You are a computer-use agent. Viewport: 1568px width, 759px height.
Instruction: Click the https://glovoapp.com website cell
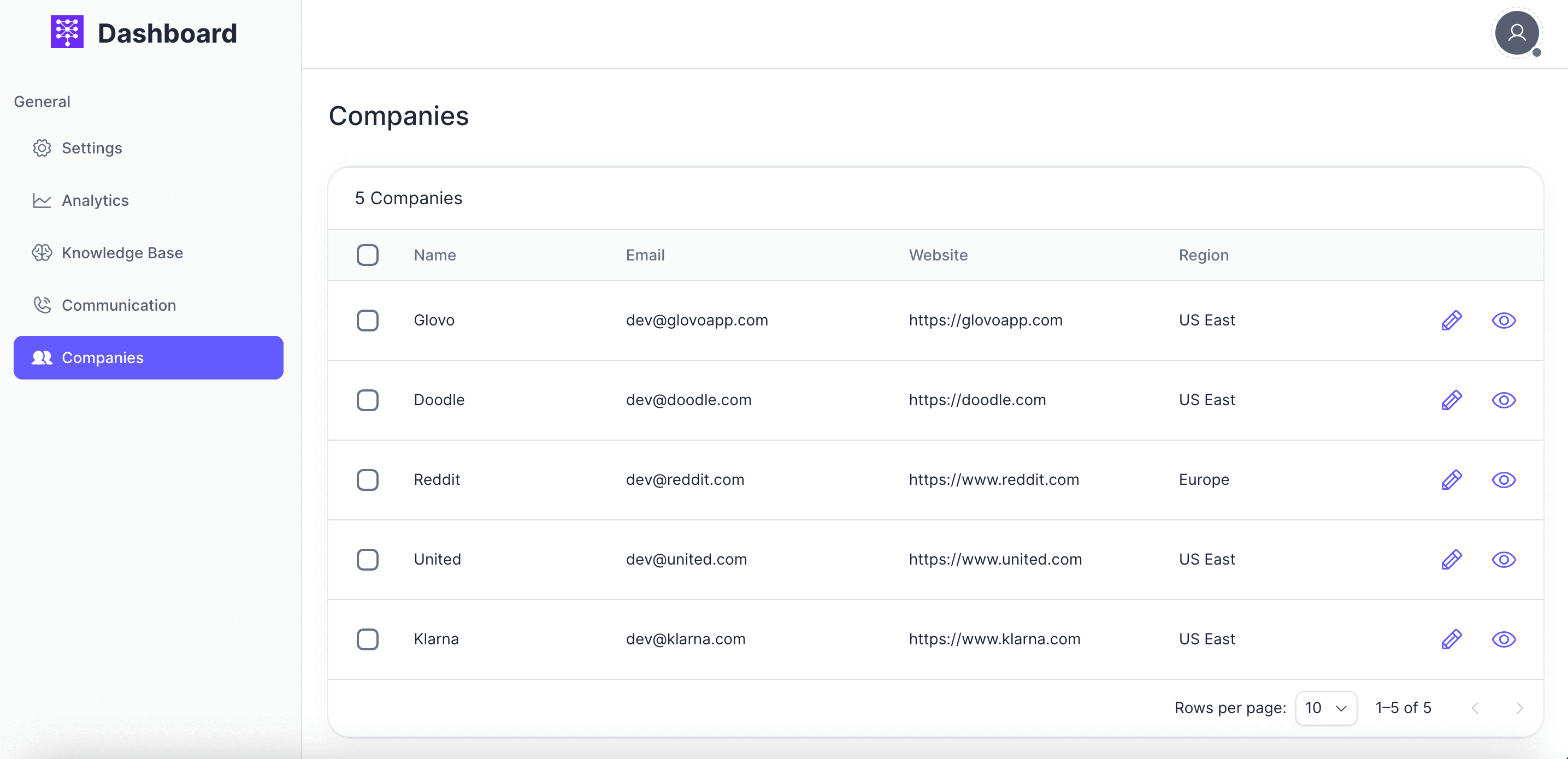[986, 320]
